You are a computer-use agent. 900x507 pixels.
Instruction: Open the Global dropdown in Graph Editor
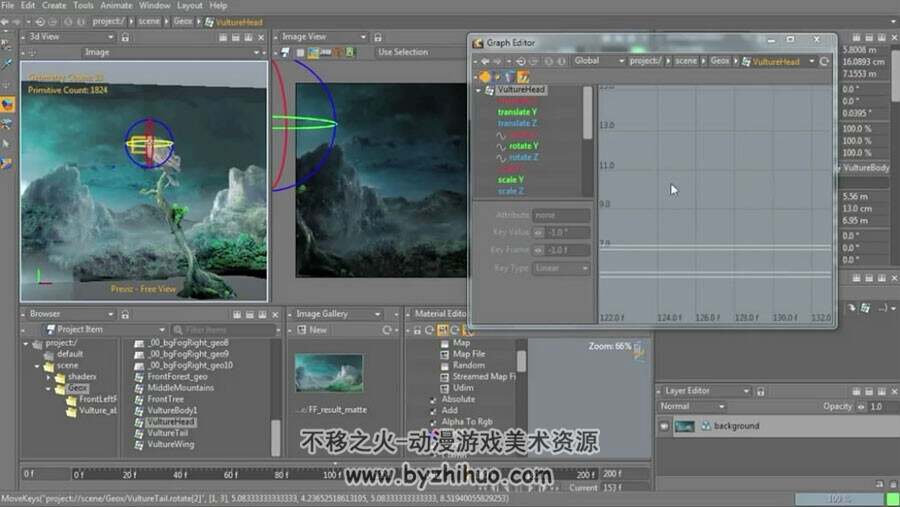[598, 60]
